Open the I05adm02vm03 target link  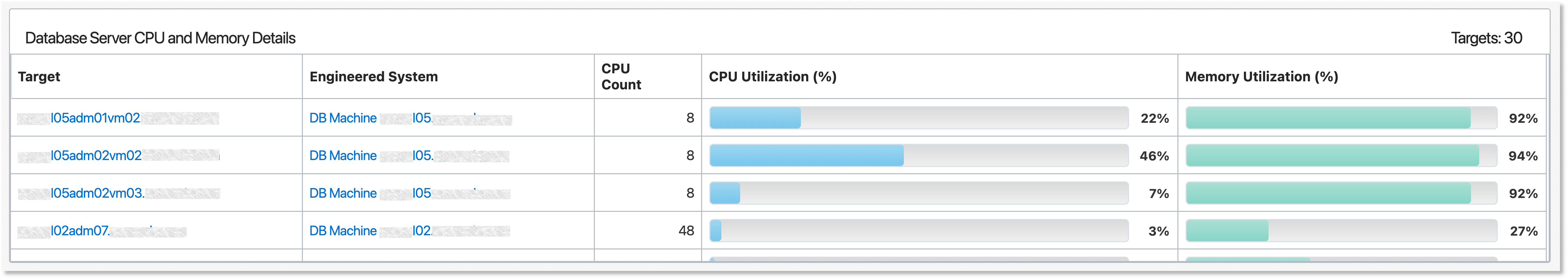click(99, 193)
